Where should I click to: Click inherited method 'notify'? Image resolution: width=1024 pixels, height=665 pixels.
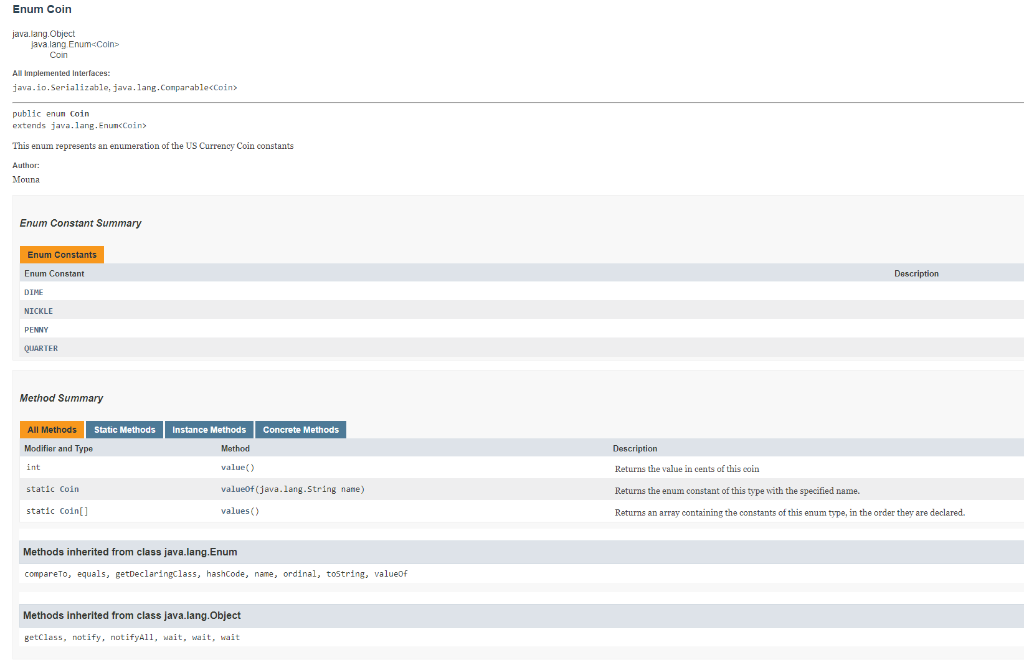(86, 638)
